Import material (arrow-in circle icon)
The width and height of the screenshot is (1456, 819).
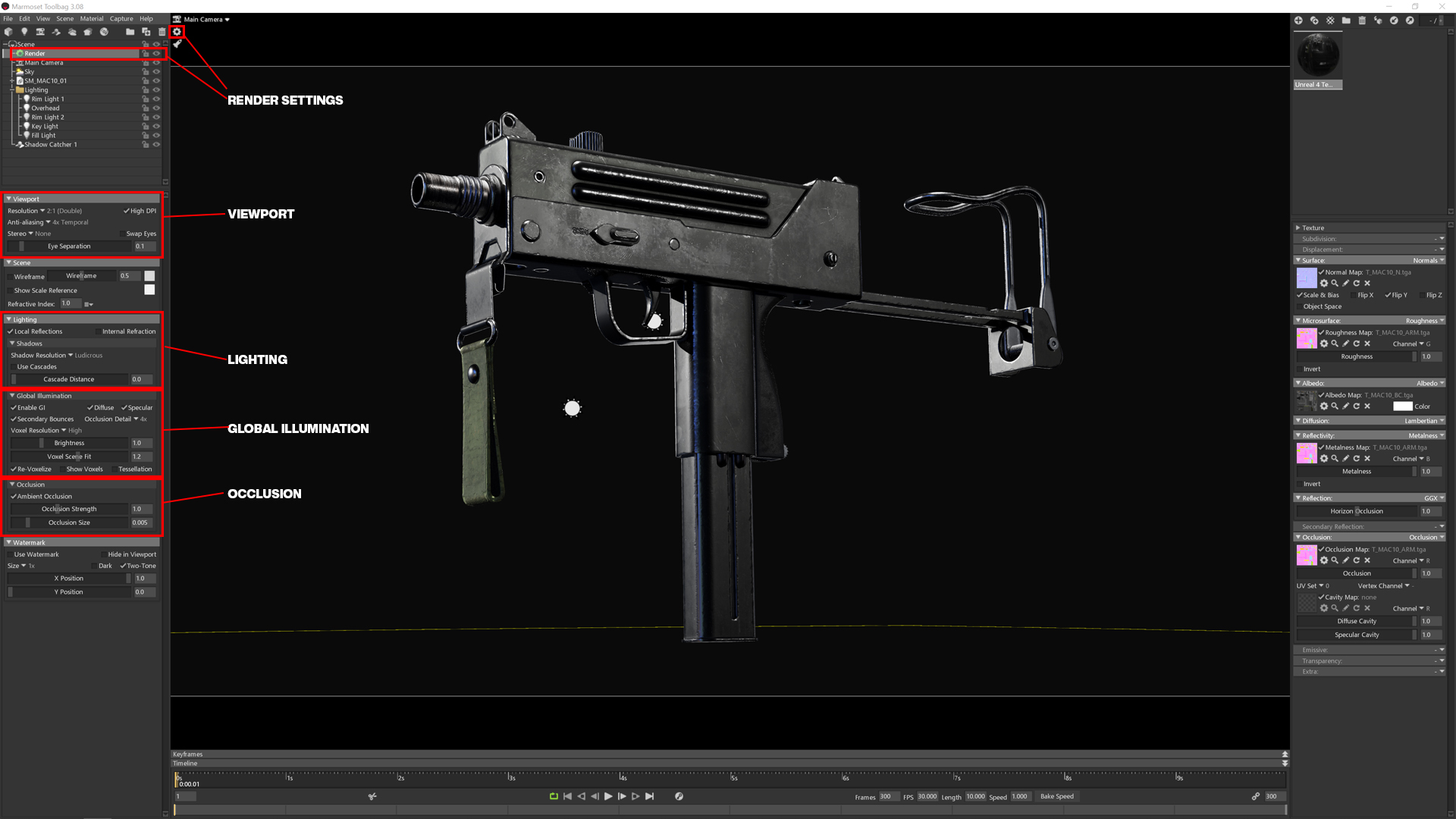(x=1394, y=20)
